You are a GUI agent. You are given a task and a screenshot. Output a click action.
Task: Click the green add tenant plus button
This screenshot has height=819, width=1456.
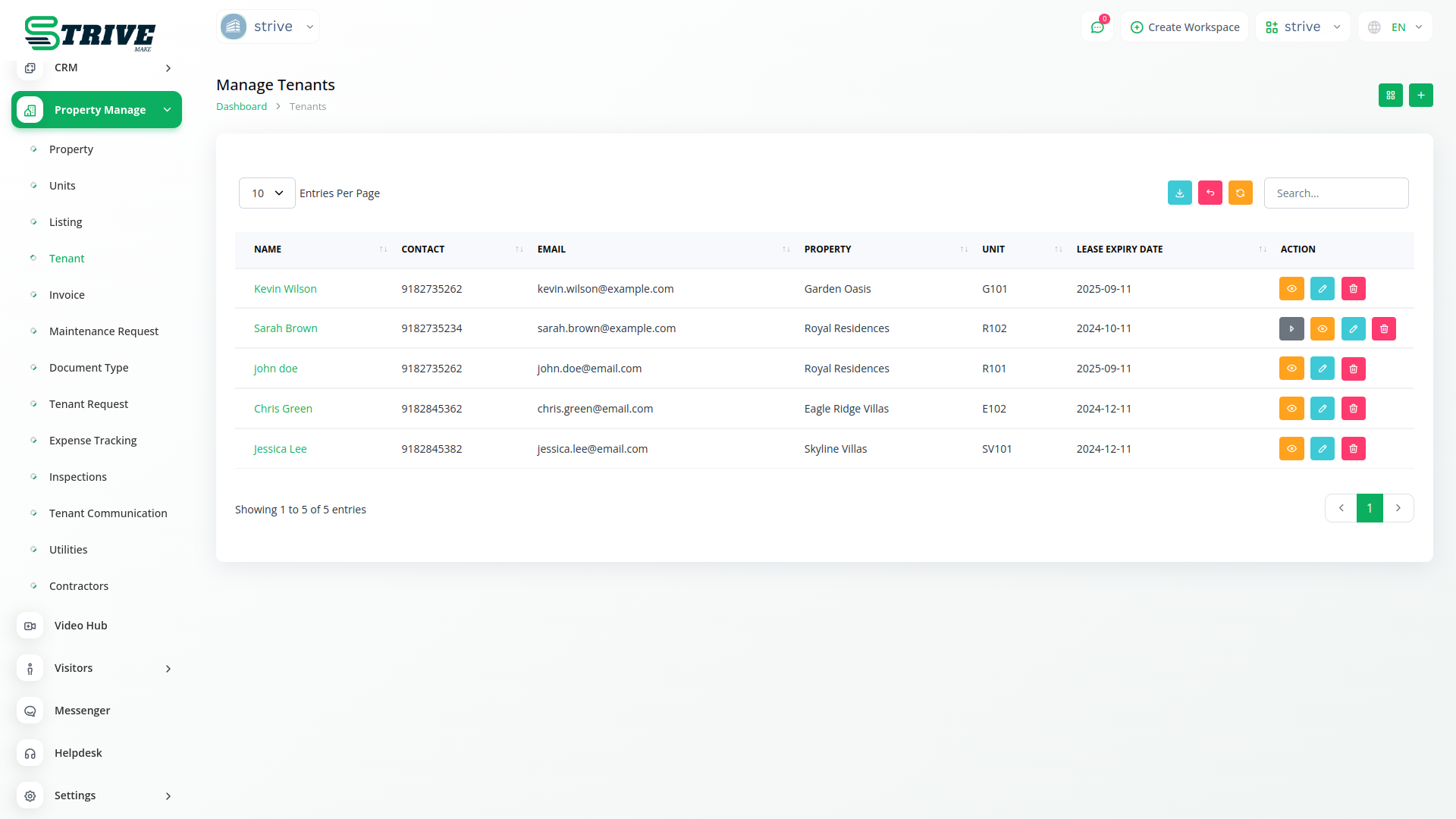[1420, 96]
